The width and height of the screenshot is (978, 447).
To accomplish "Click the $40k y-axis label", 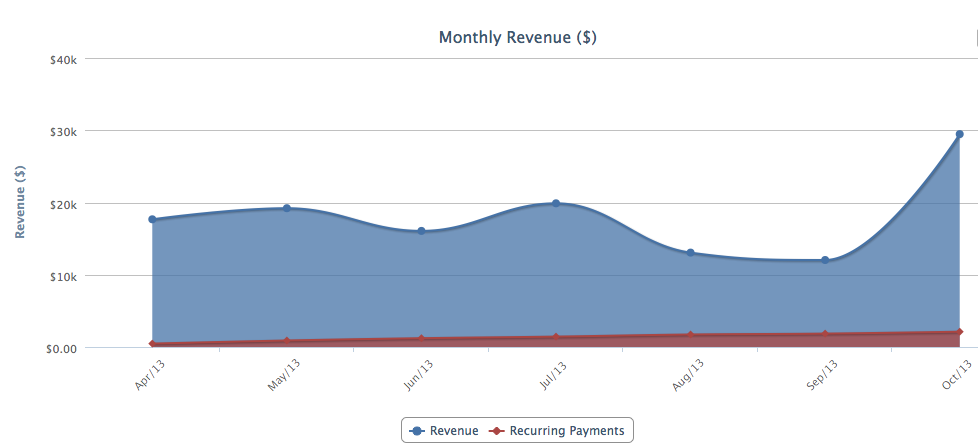I will [x=64, y=59].
